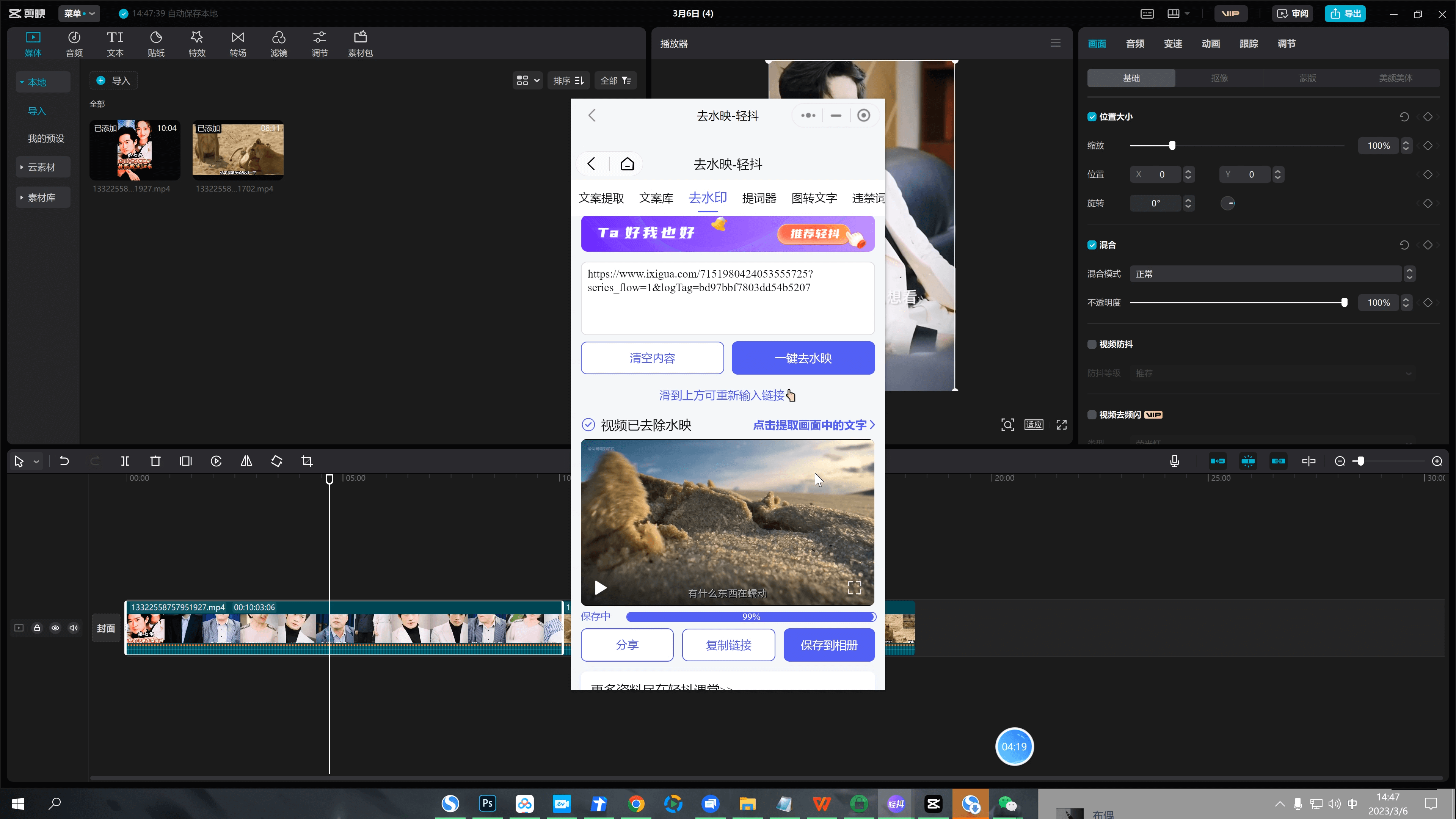The image size is (1456, 819).
Task: Click the microphone record voiceover icon
Action: [1175, 461]
